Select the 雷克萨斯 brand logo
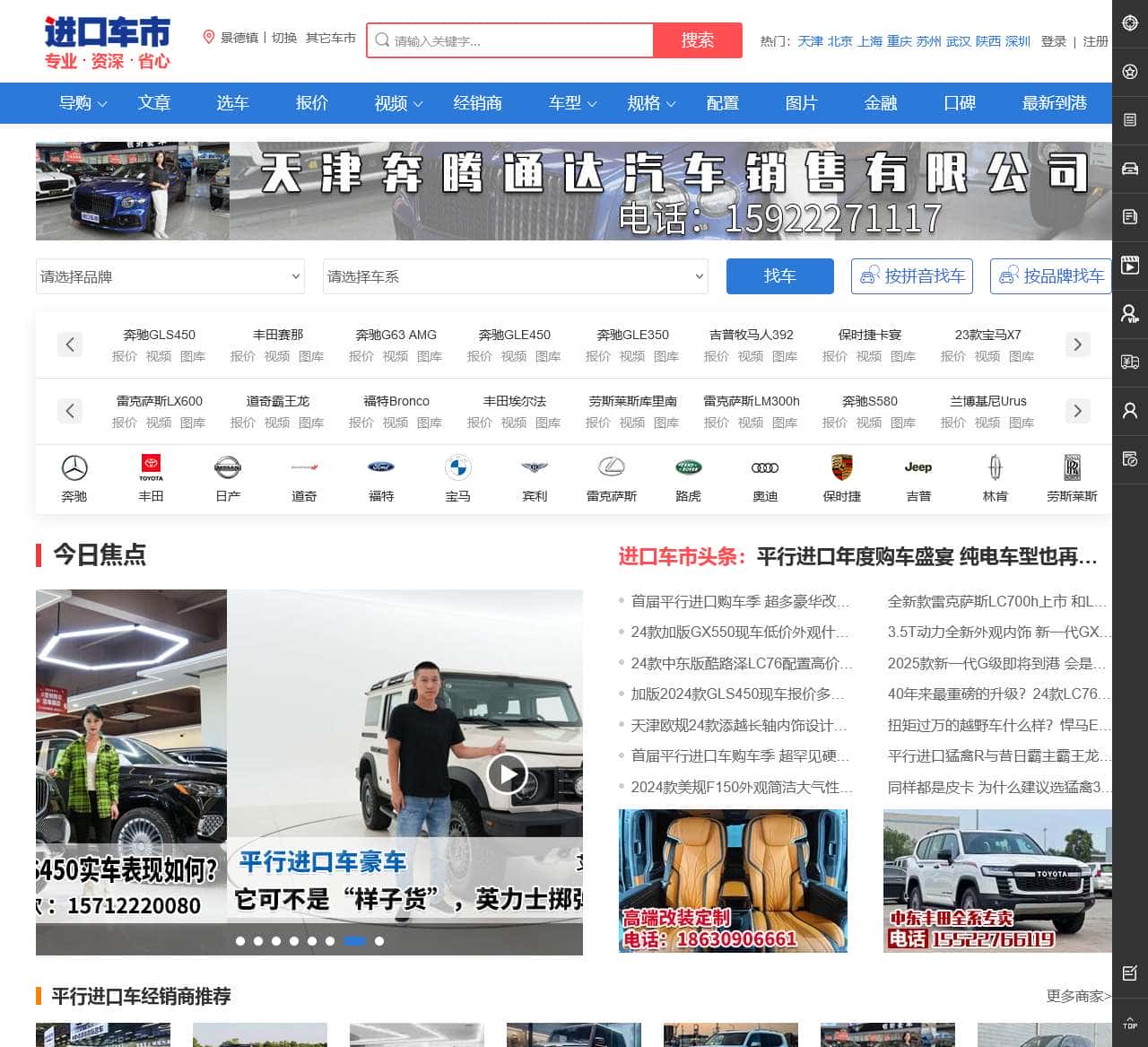This screenshot has width=1148, height=1047. 612,467
